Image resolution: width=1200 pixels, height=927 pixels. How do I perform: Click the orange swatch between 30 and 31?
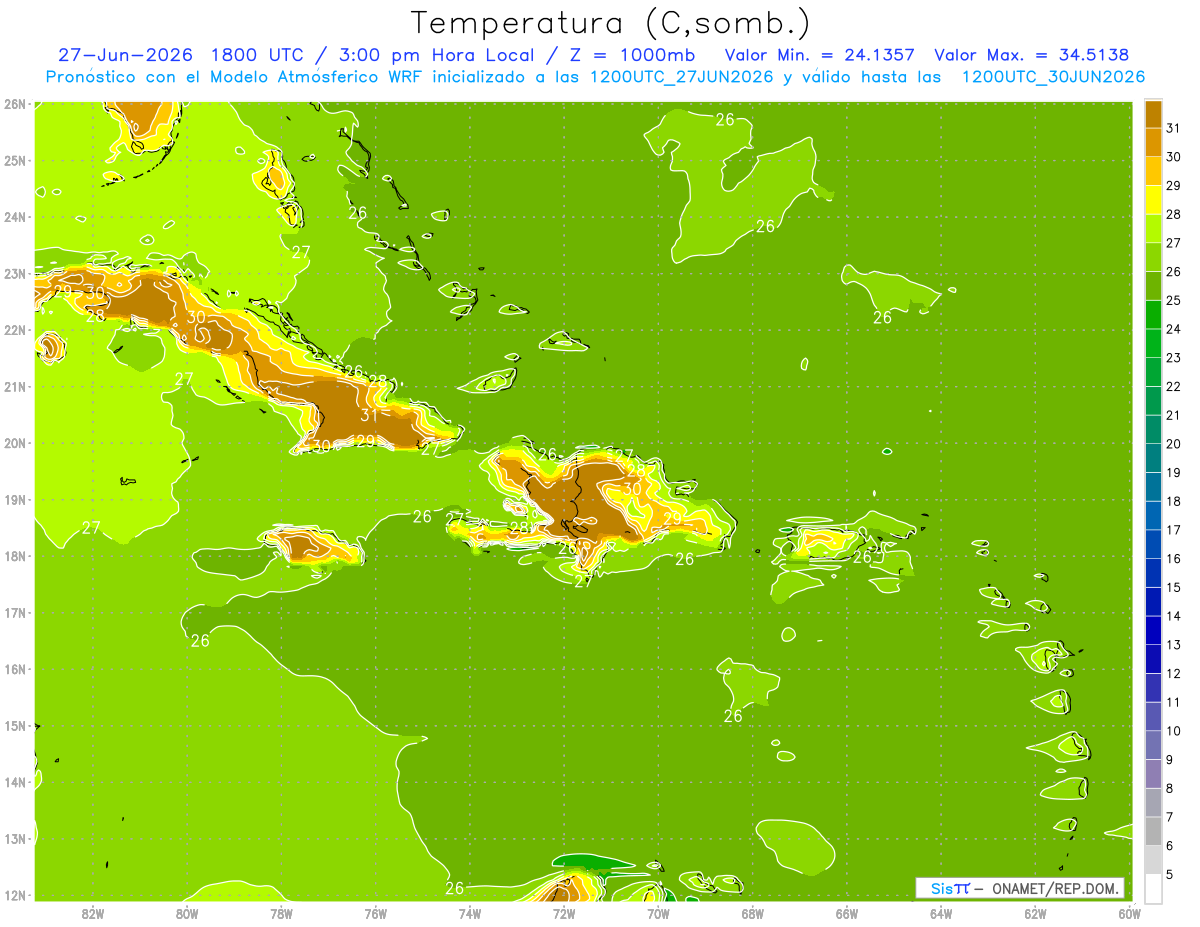pos(1153,142)
